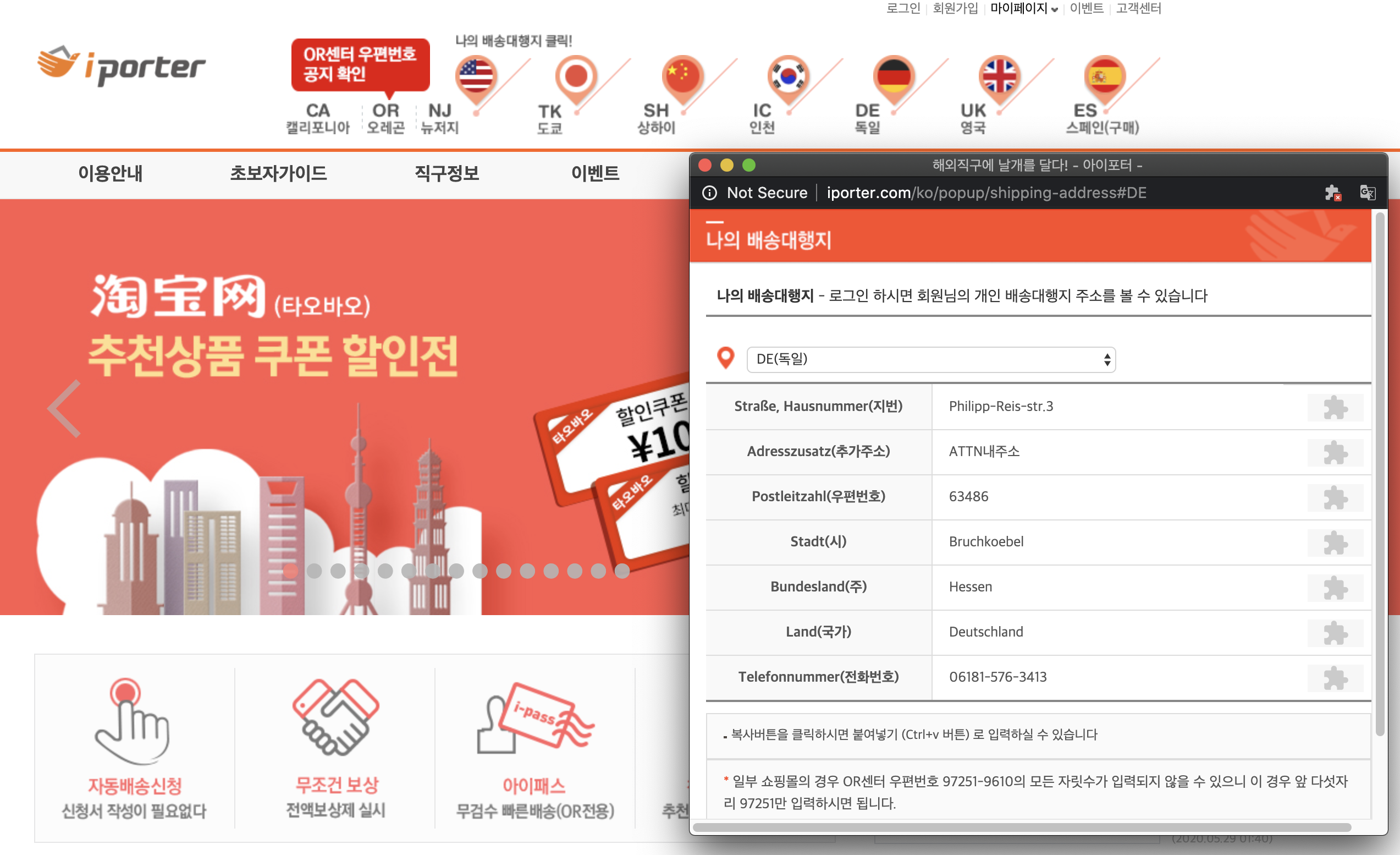Click copy icon next to Bruchkoebel

point(1335,542)
